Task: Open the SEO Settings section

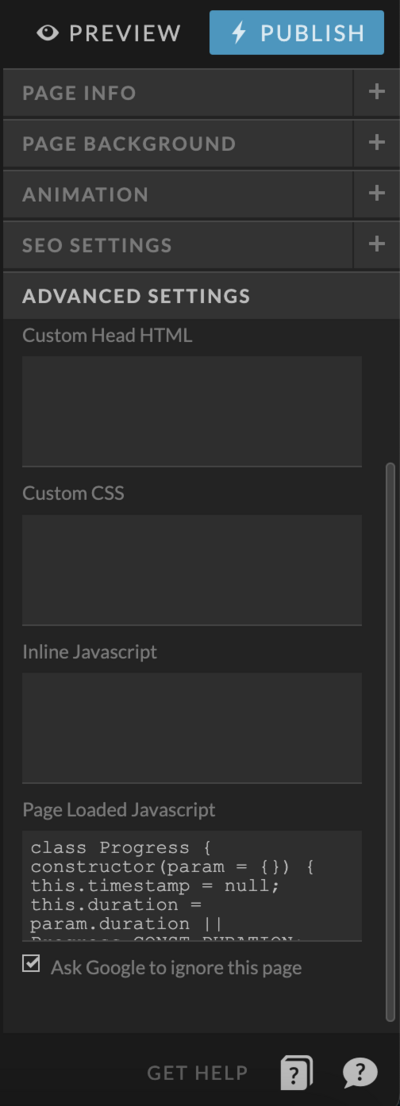Action: tap(178, 245)
